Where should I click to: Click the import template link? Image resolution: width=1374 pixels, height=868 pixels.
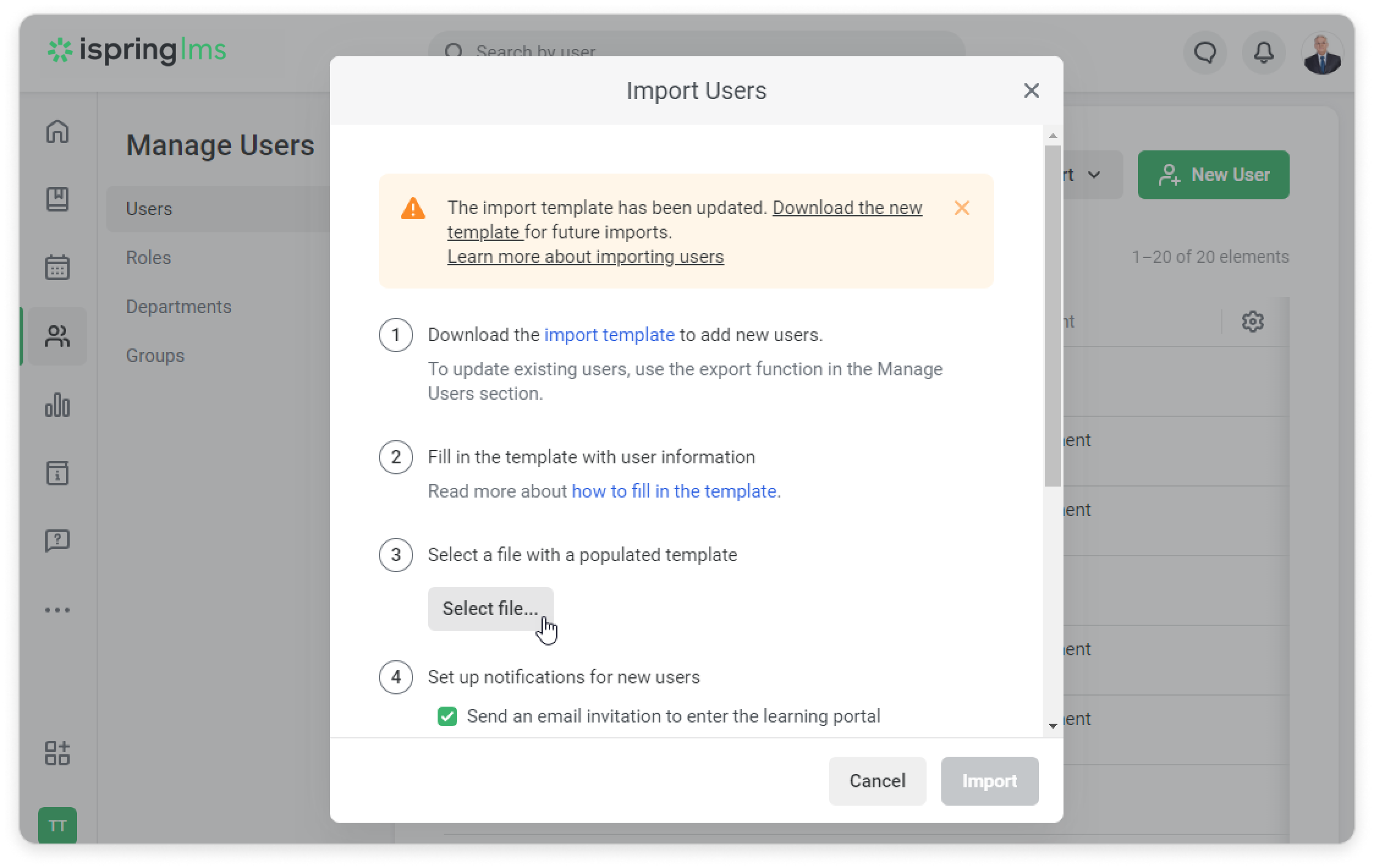coord(609,335)
